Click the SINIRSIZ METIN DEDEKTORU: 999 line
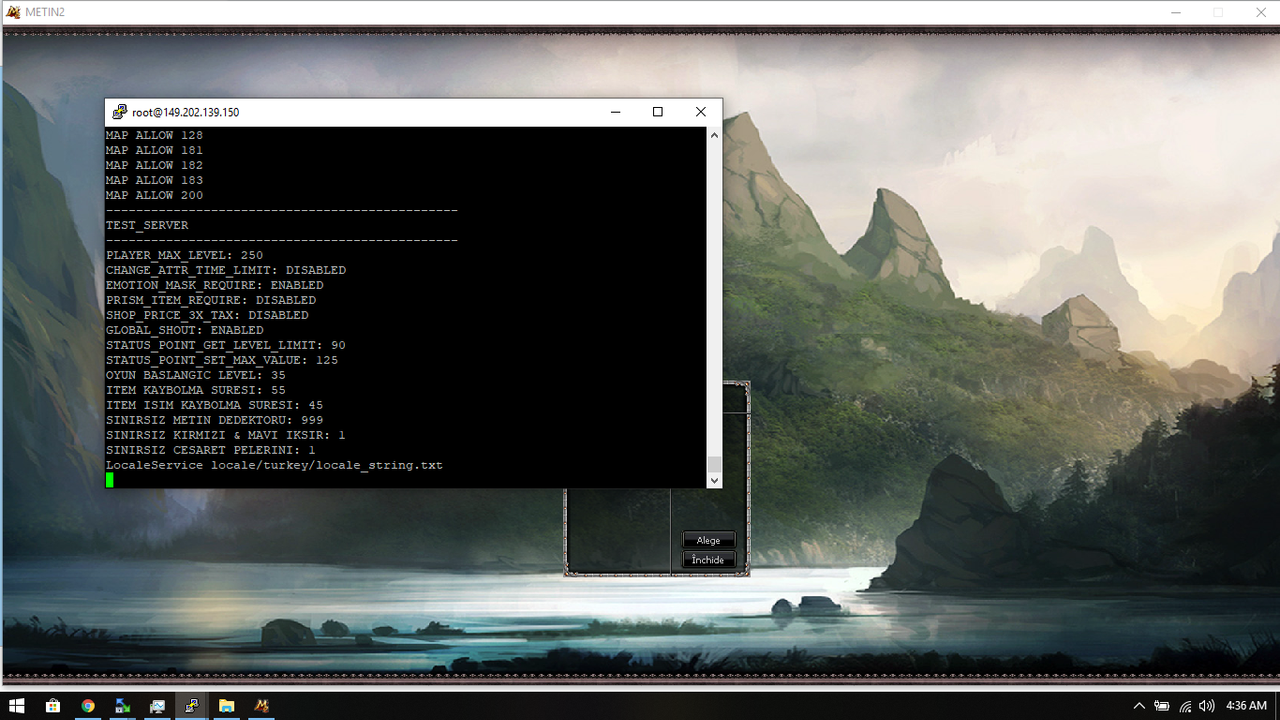This screenshot has height=720, width=1280. pyautogui.click(x=214, y=420)
